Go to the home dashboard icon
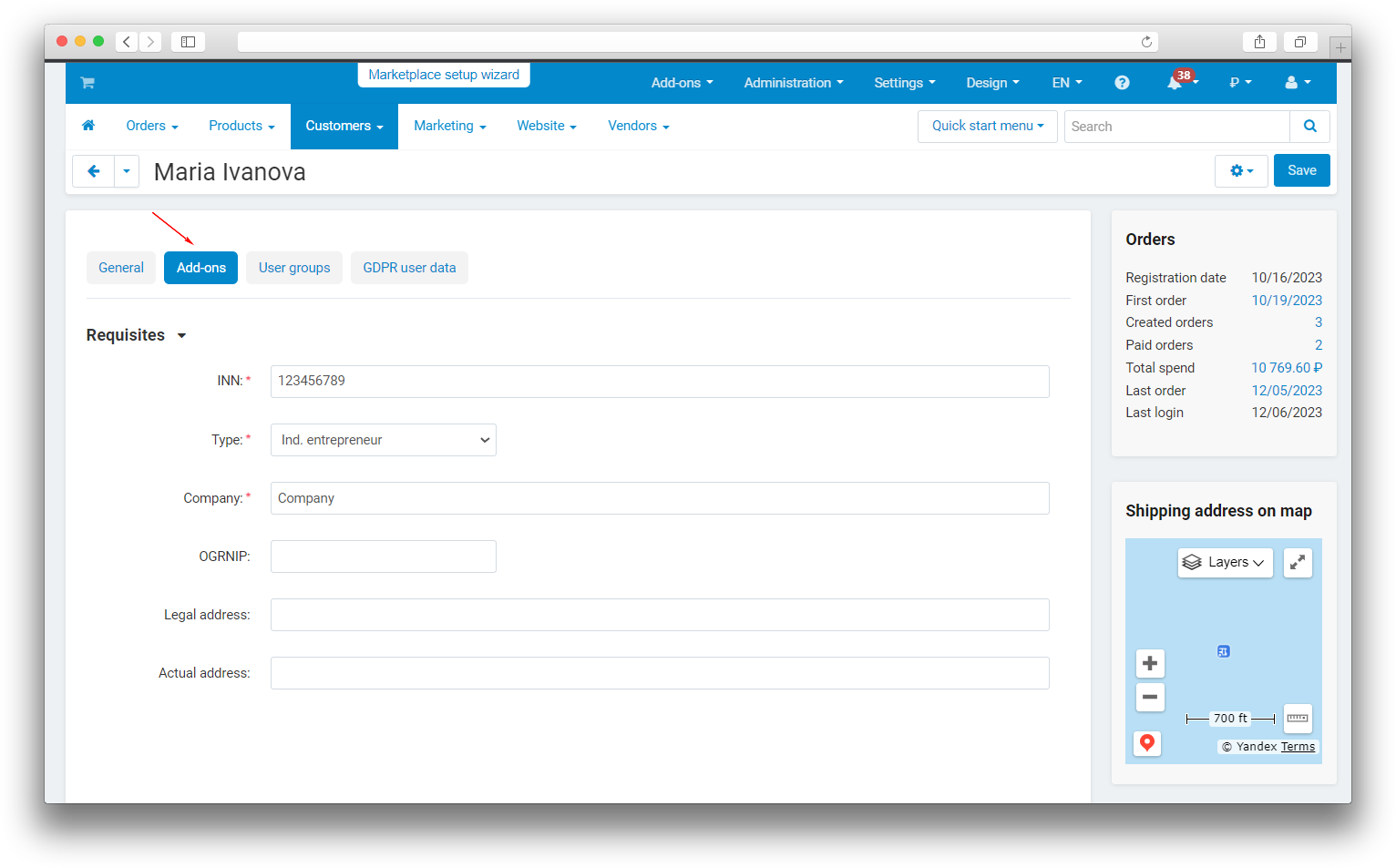 [88, 126]
